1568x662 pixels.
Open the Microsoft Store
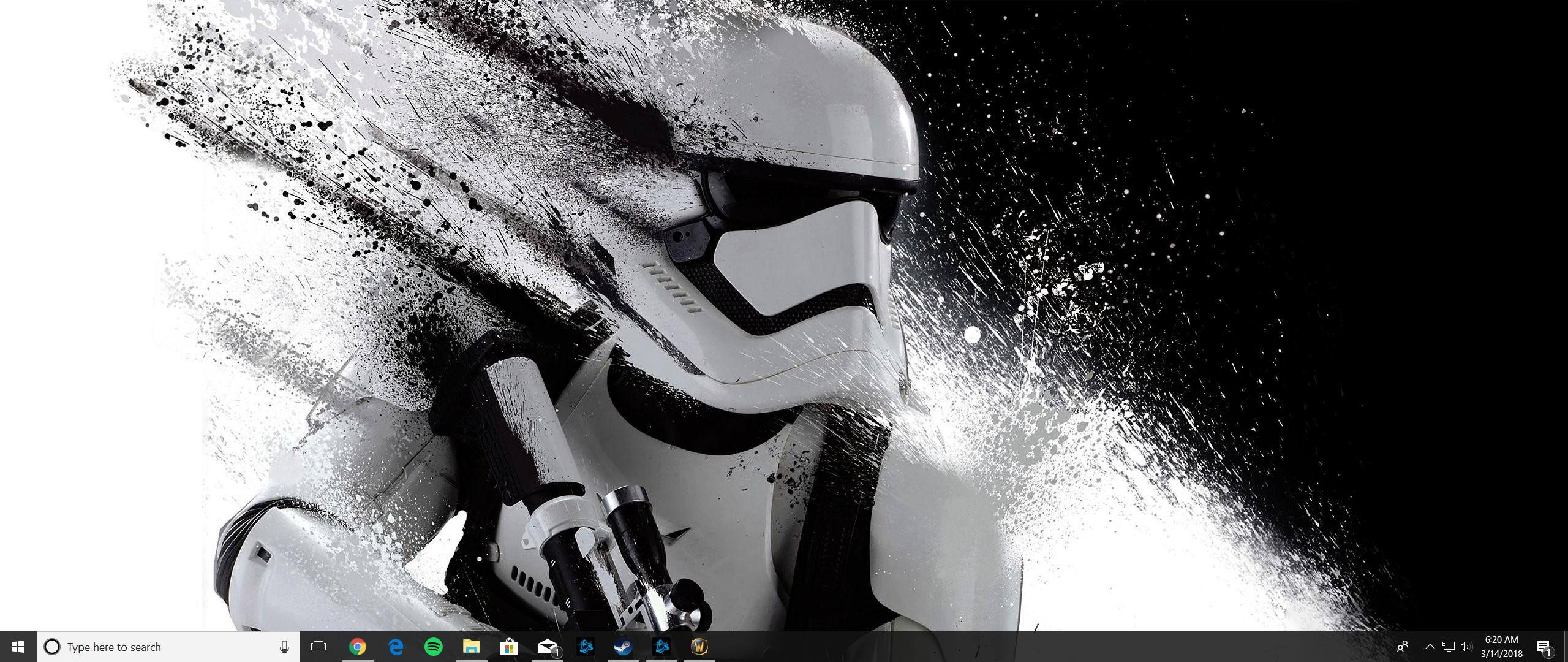coord(509,647)
